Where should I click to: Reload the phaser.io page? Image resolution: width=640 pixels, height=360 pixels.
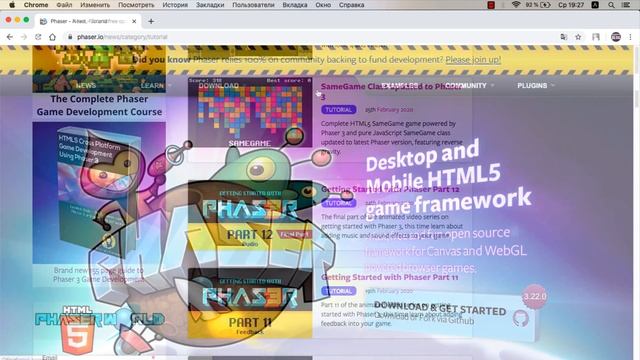click(38, 37)
